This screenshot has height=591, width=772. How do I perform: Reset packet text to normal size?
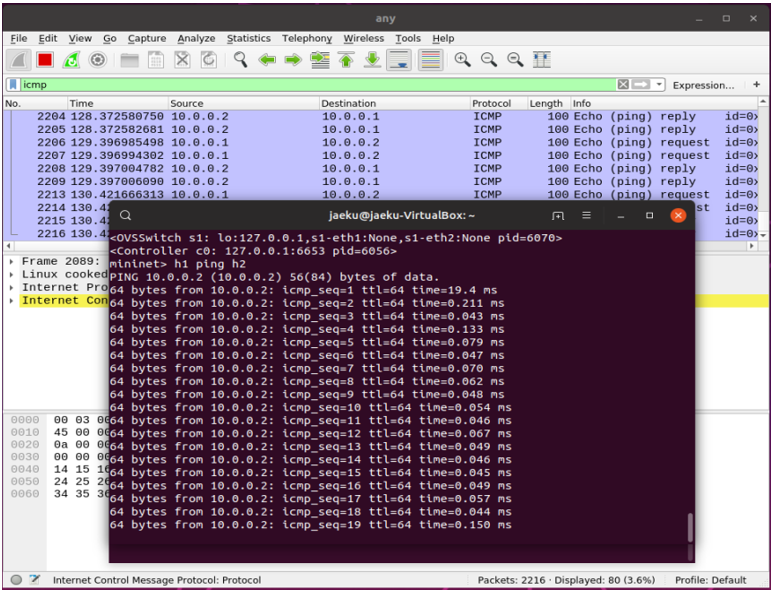click(x=515, y=60)
